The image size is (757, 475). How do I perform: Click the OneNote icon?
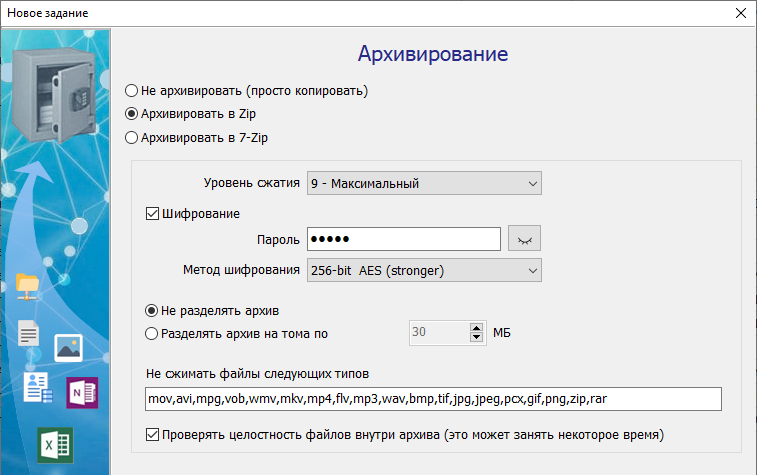[x=81, y=394]
